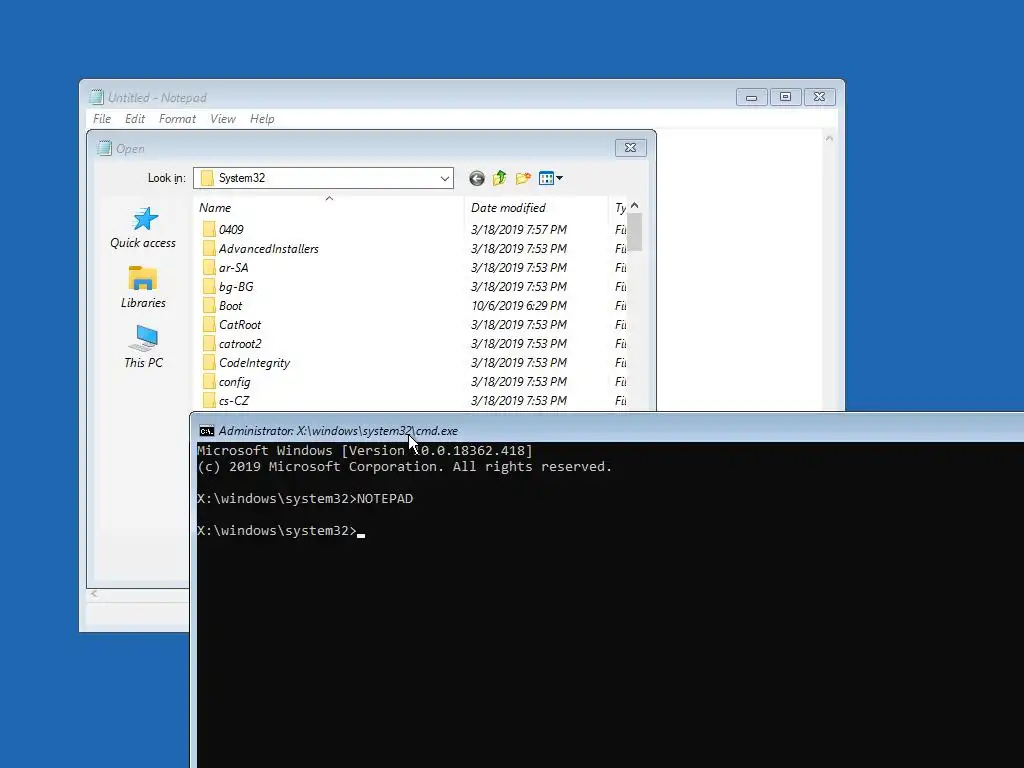Open the File menu in Notepad

(x=102, y=119)
